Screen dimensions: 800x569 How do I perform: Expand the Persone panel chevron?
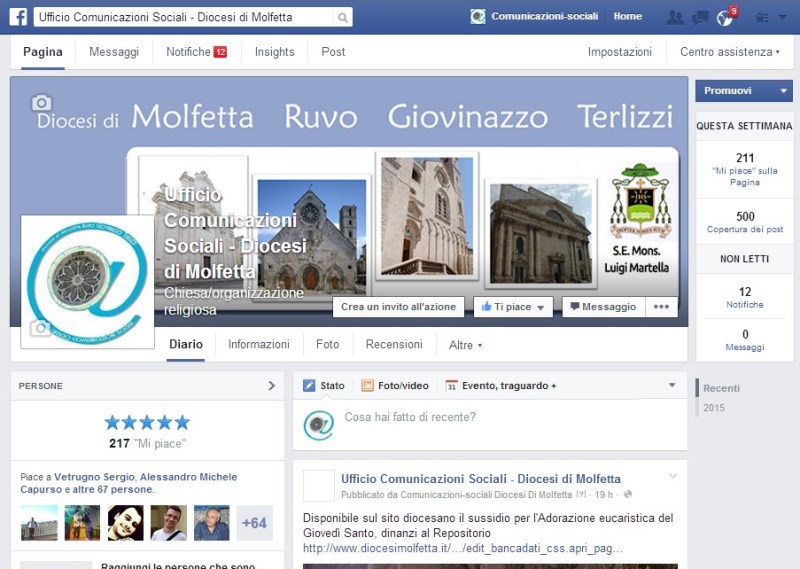tap(271, 386)
